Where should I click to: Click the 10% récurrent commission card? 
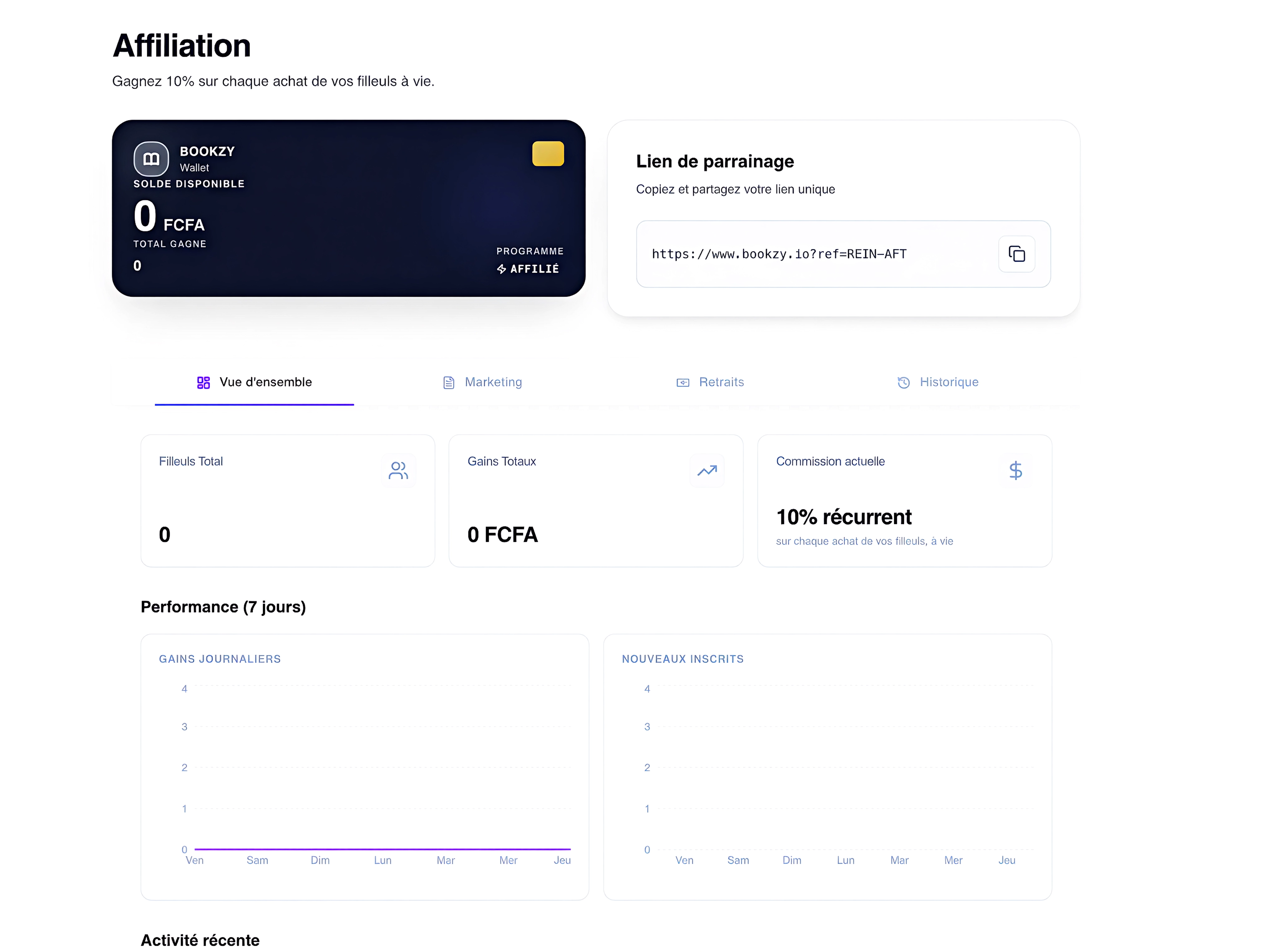[904, 501]
